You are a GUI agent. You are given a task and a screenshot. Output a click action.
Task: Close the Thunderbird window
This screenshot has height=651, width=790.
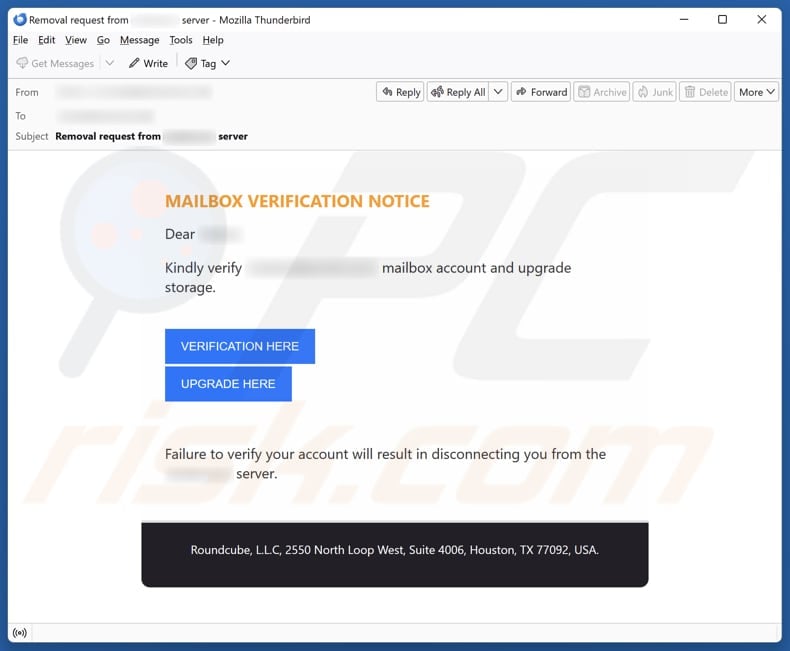click(761, 20)
